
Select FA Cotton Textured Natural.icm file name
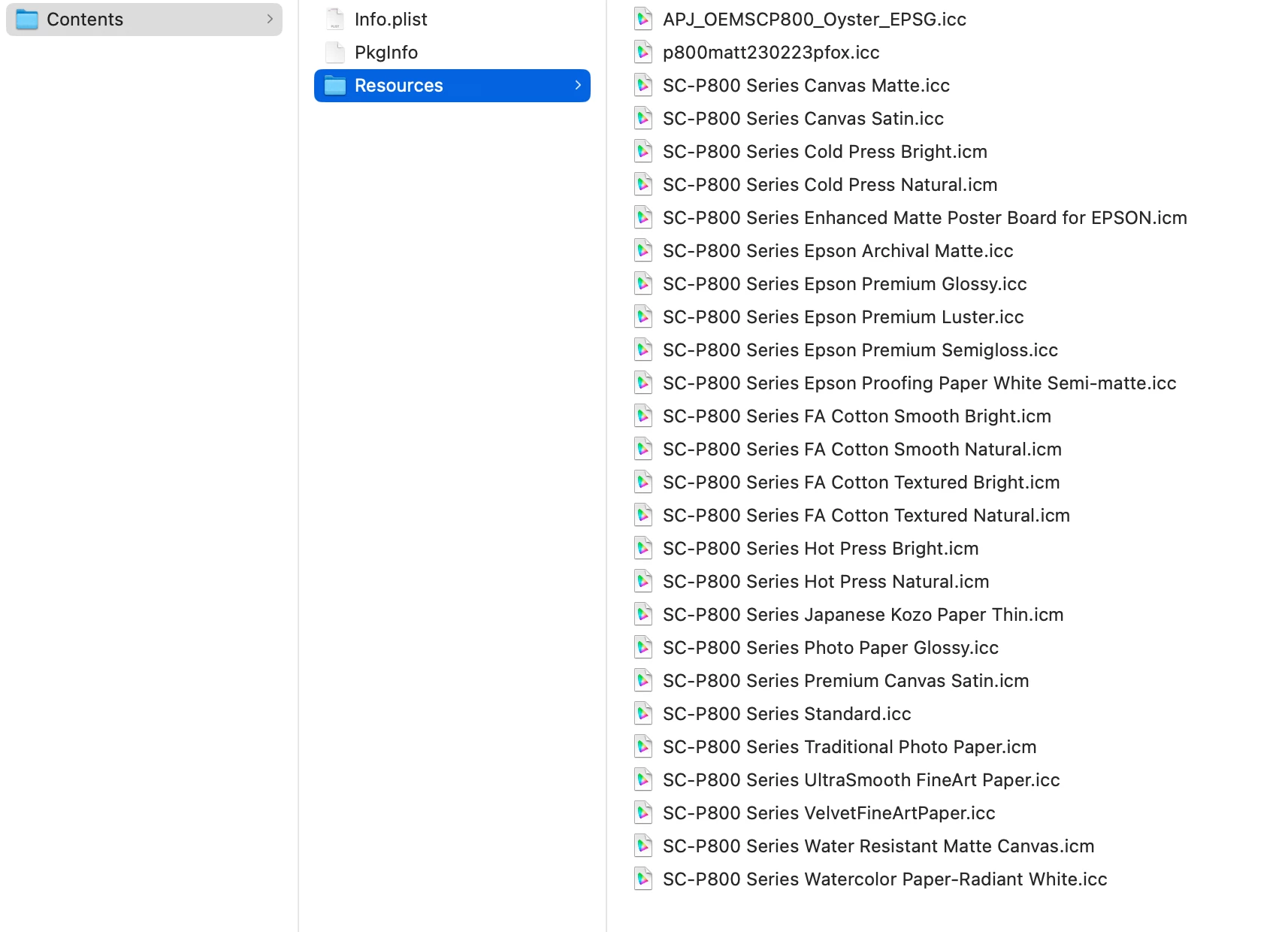click(x=866, y=516)
